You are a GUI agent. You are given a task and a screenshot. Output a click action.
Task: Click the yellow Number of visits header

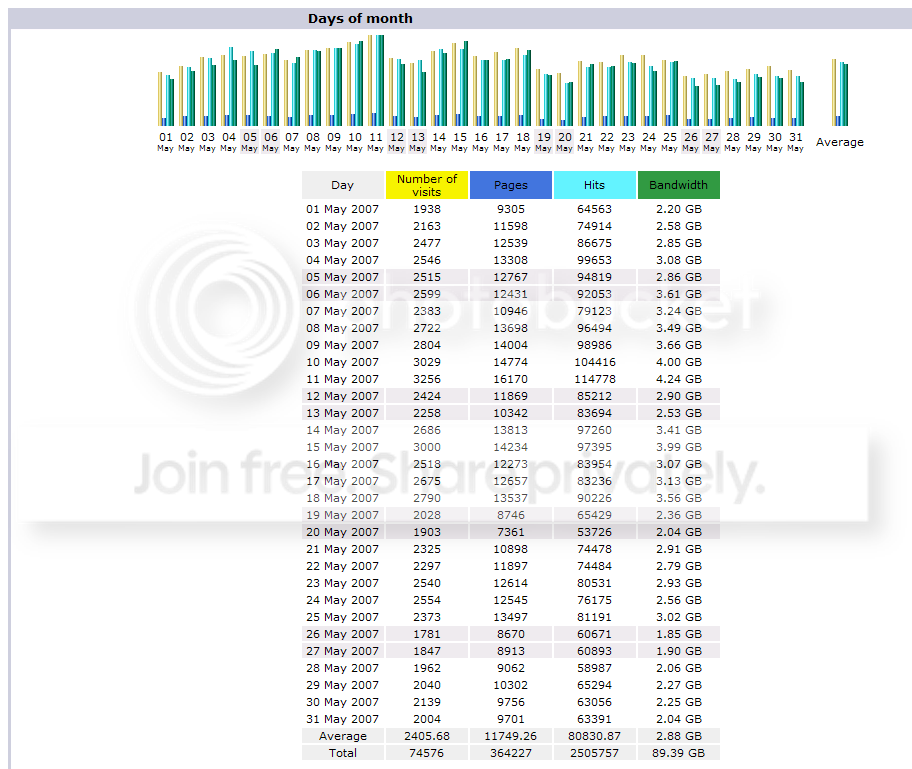point(427,185)
